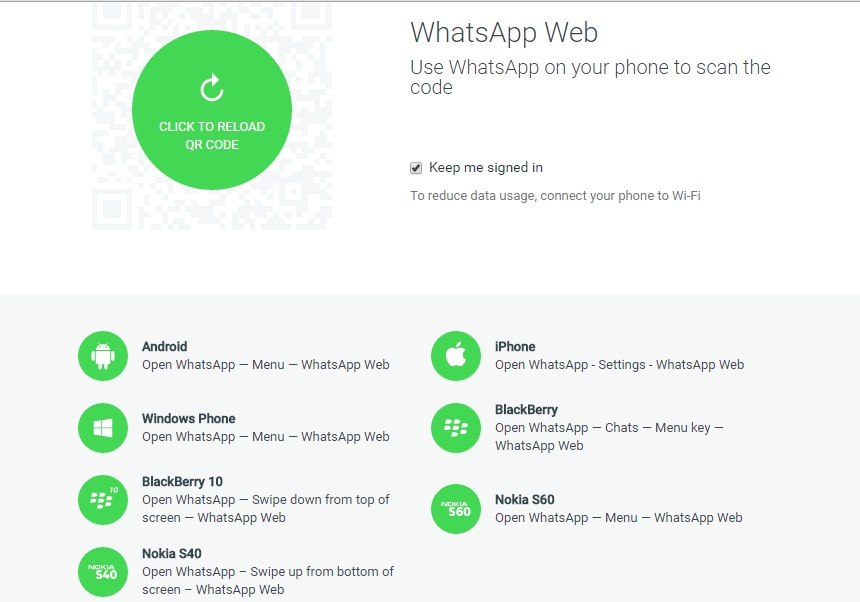Click the Windows Phone instructions heading
The width and height of the screenshot is (860, 602).
[x=189, y=418]
